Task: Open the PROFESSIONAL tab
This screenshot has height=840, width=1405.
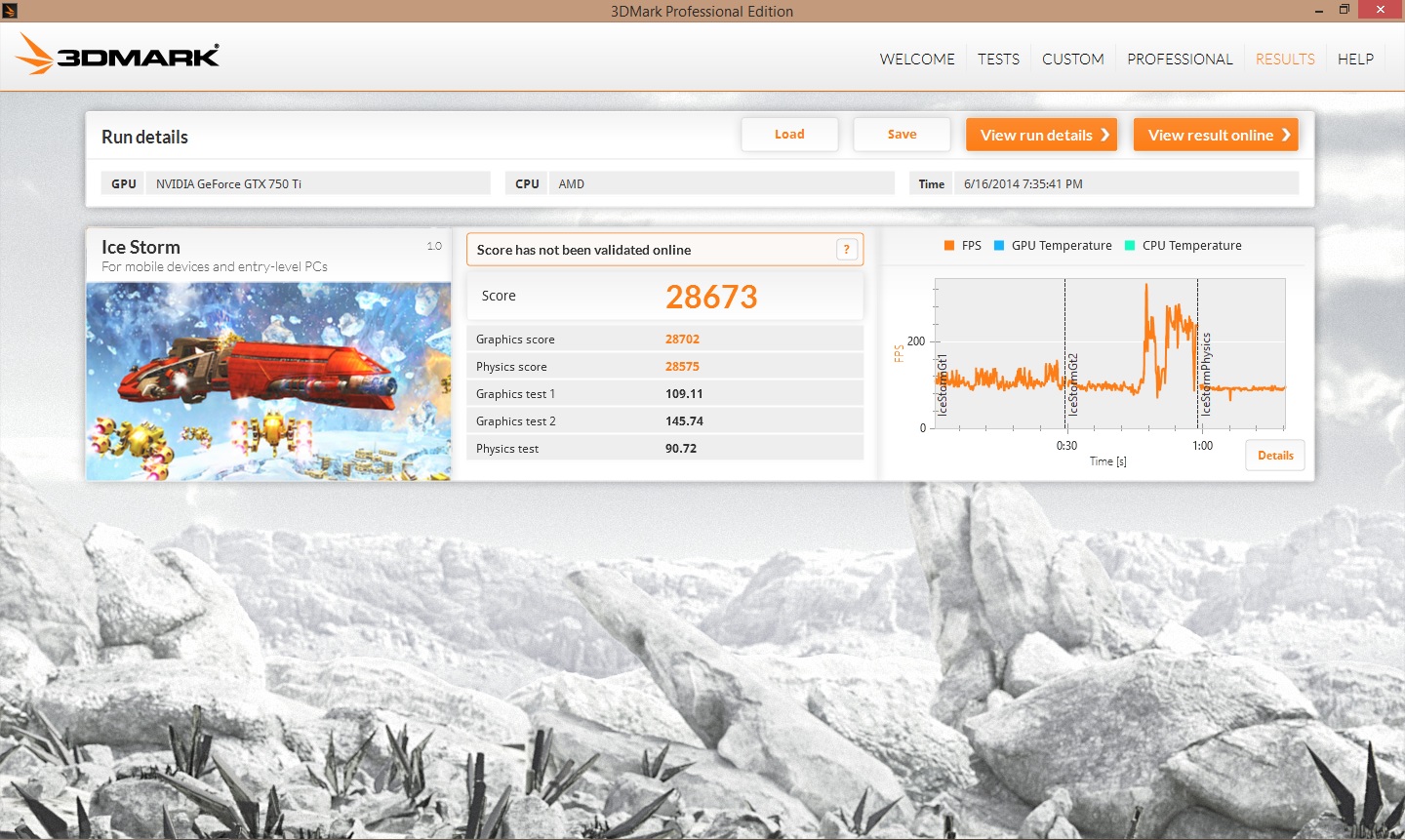Action: pos(1180,60)
